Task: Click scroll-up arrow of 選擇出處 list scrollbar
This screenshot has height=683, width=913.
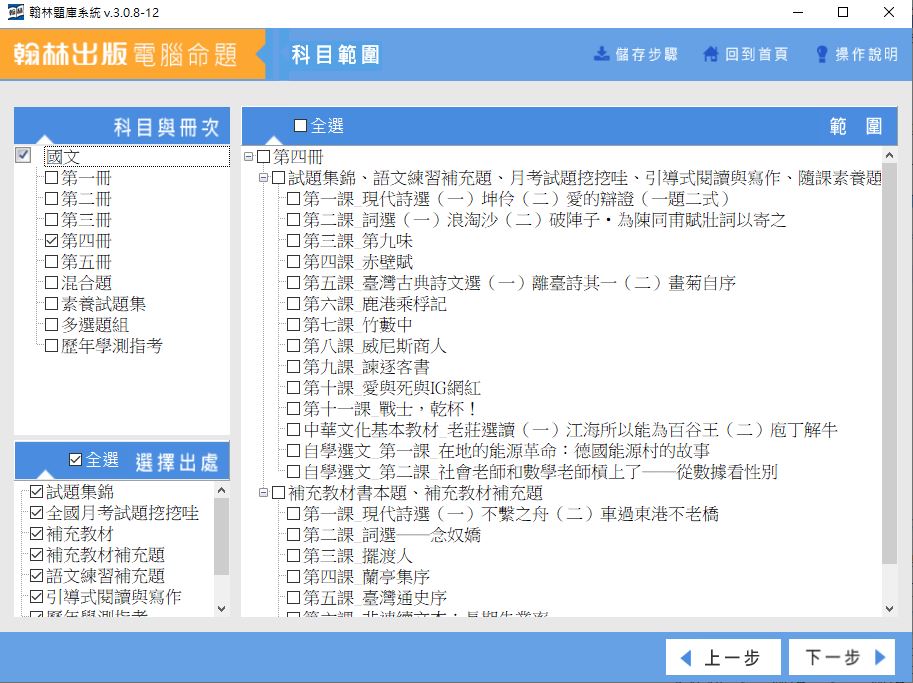Action: click(x=221, y=490)
